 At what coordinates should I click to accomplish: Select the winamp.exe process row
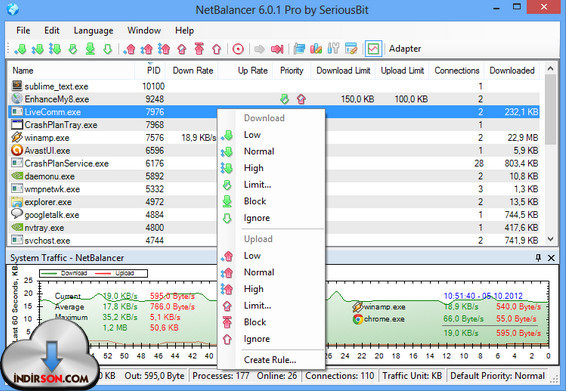113,138
